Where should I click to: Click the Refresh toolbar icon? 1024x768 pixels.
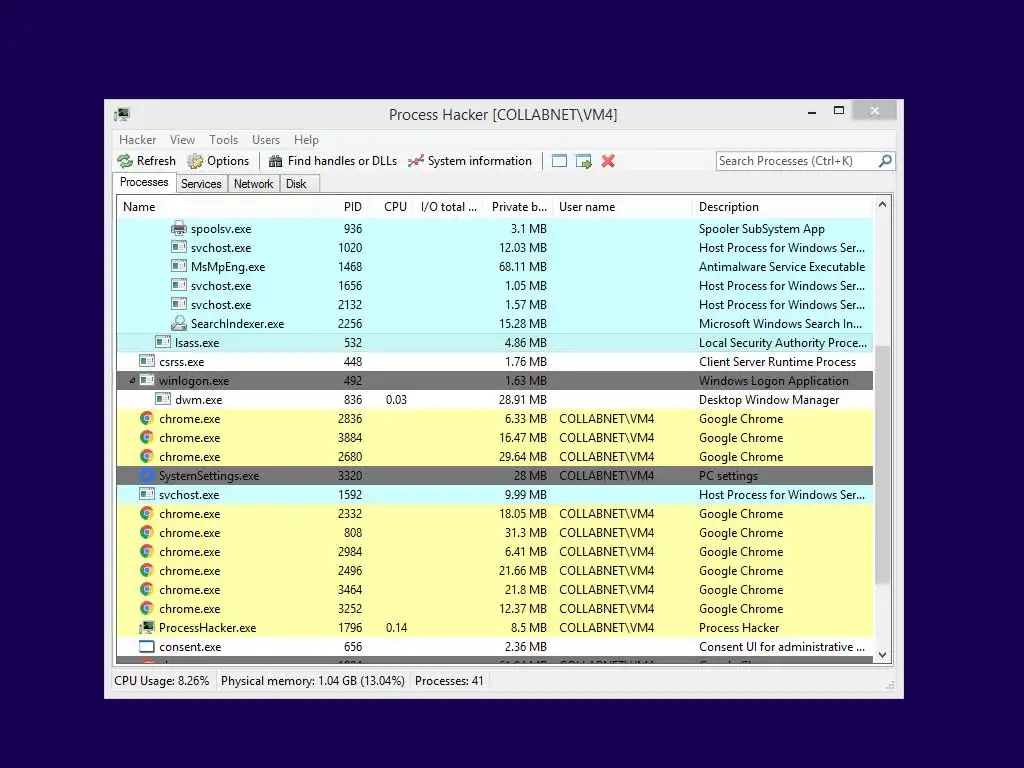point(125,161)
